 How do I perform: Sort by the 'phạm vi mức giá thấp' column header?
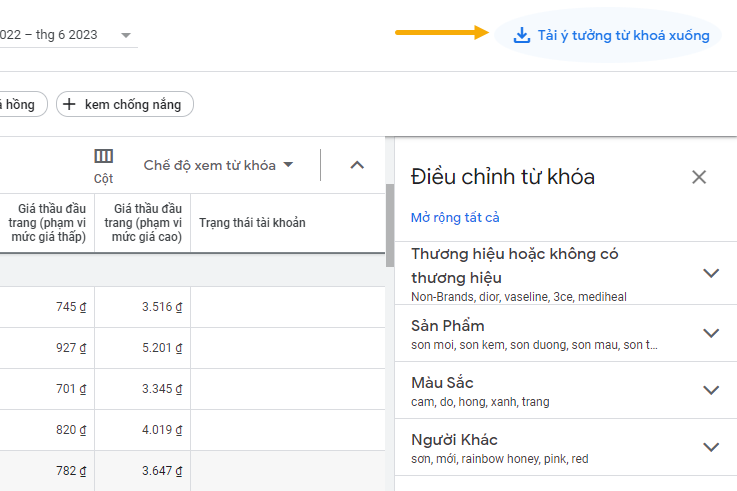coord(51,223)
